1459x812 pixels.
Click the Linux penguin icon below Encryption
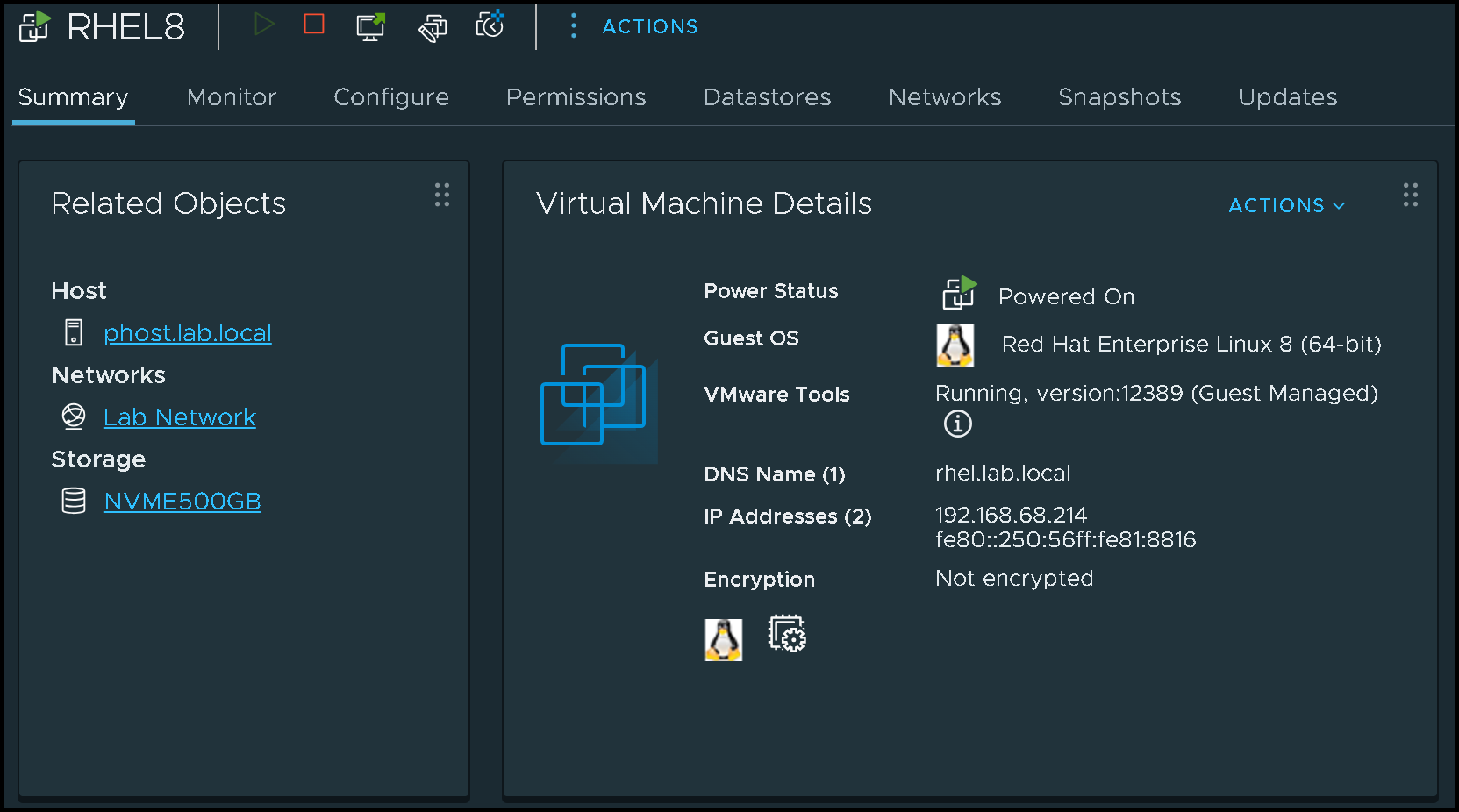coord(723,639)
